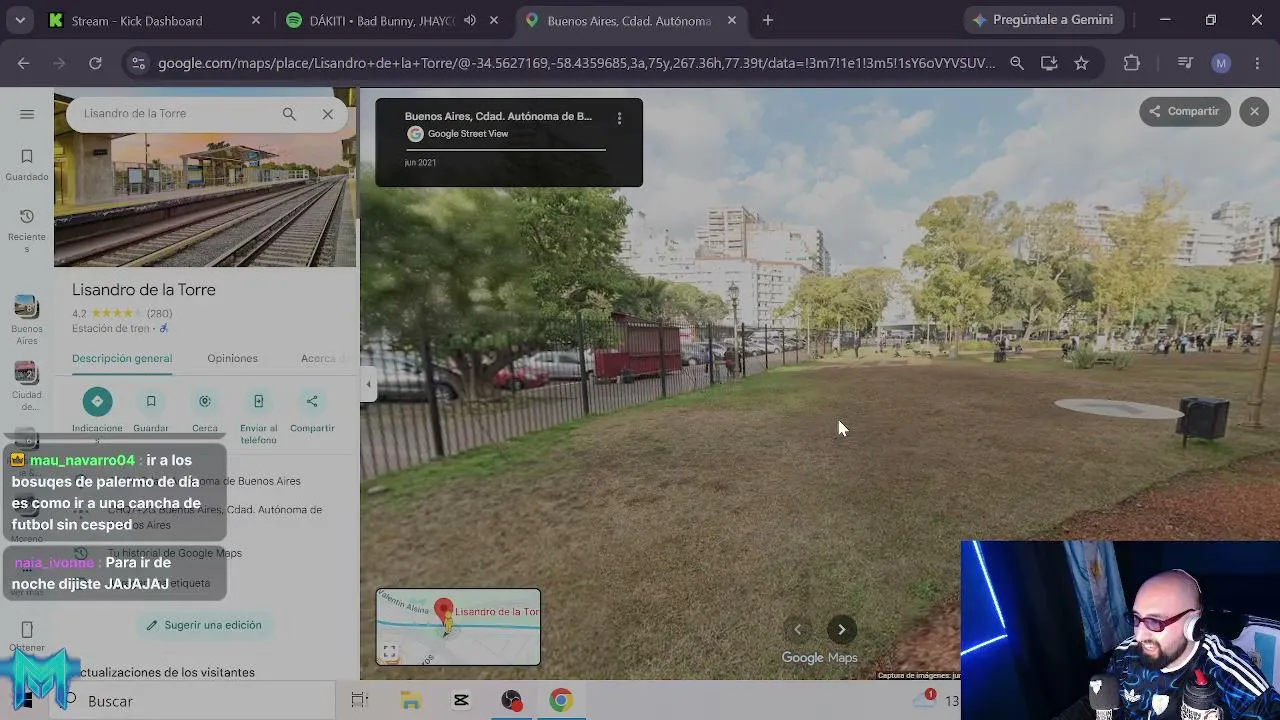
Task: Close the Kick Dashboard tab
Action: (256, 21)
